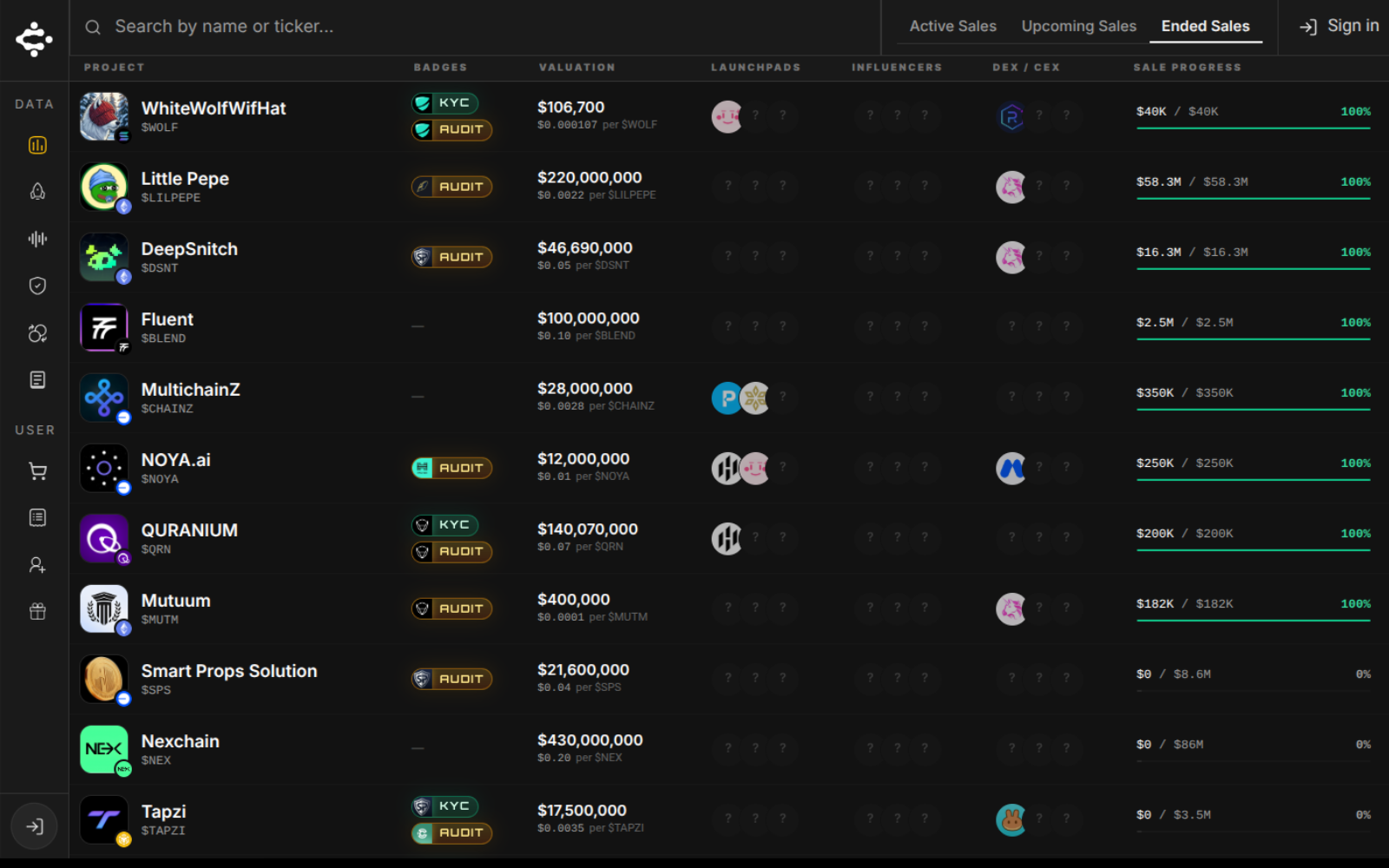Open the Nexchain project name link
The height and width of the screenshot is (868, 1389).
(x=181, y=741)
